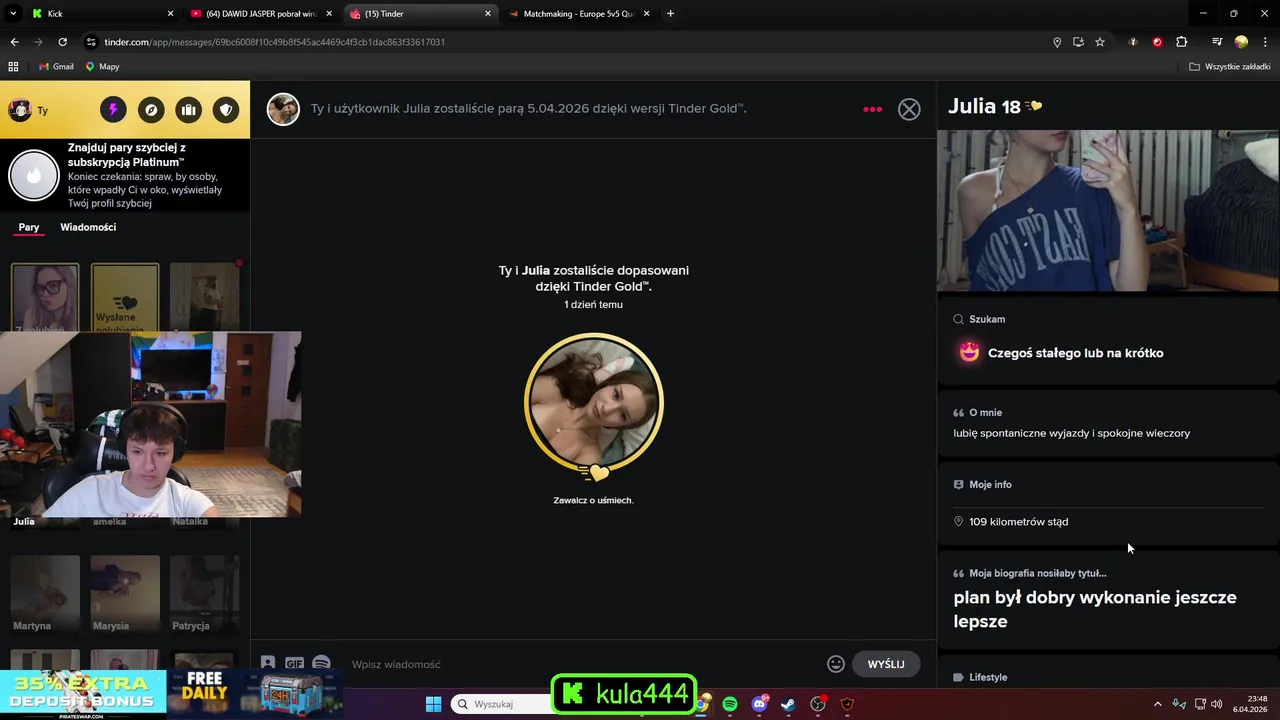Screen dimensions: 1280x720
Task: Open the briefcase Work mode icon
Action: tap(188, 110)
